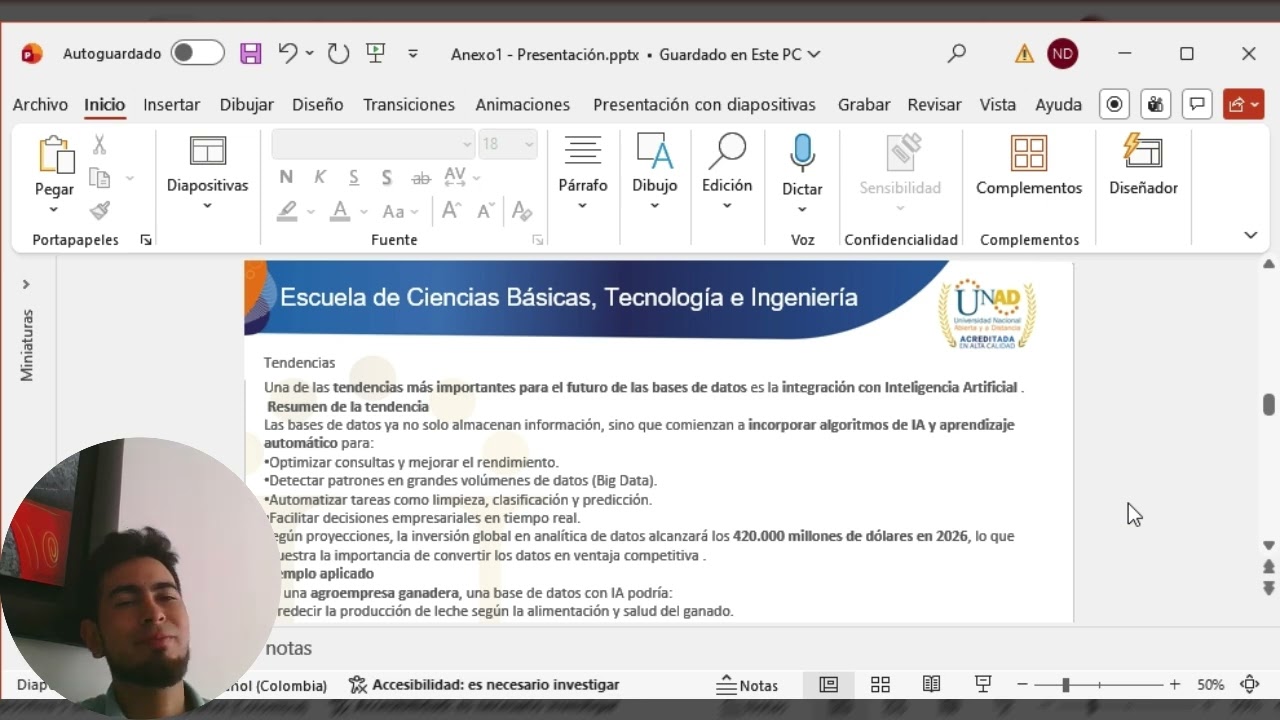The image size is (1280, 720).
Task: Click the Redo/Repeat circular arrow icon
Action: pos(338,54)
